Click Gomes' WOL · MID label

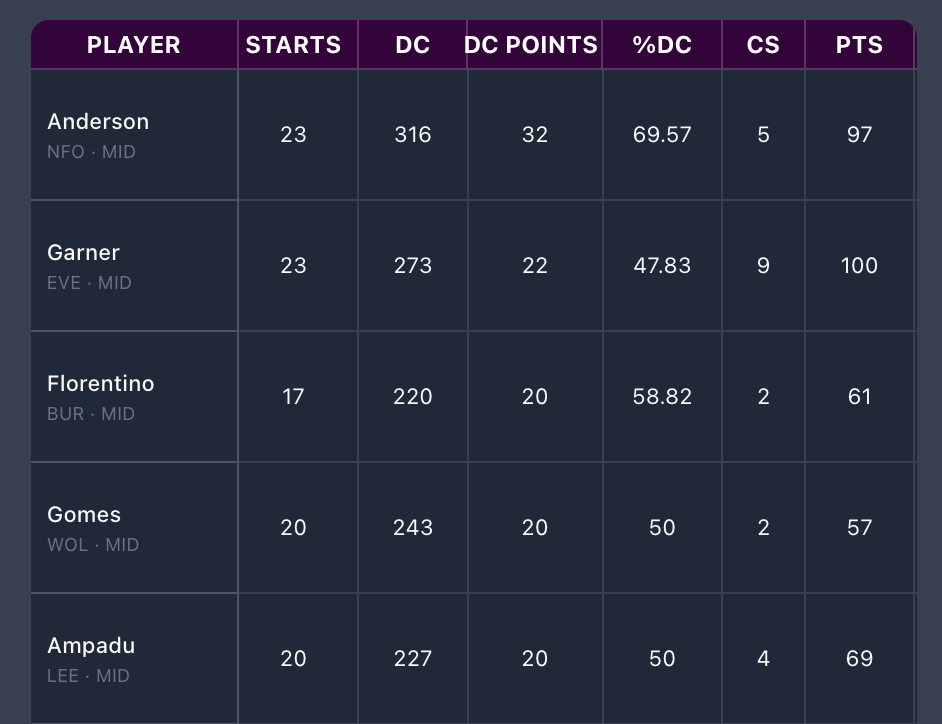click(x=93, y=545)
